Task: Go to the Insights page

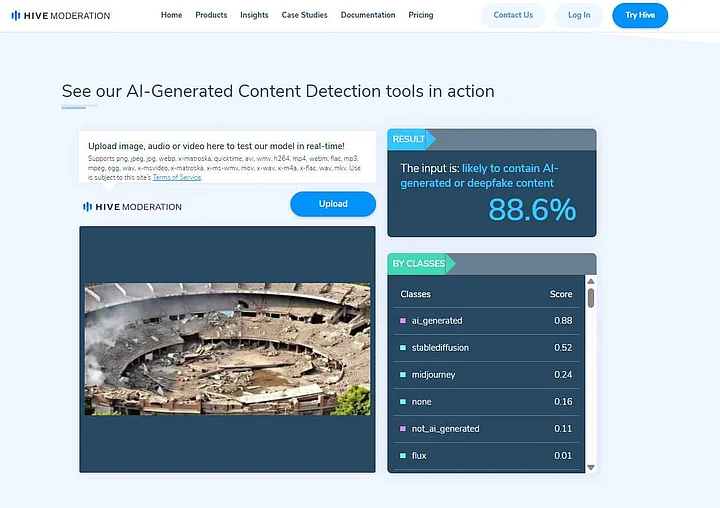Action: [x=254, y=15]
